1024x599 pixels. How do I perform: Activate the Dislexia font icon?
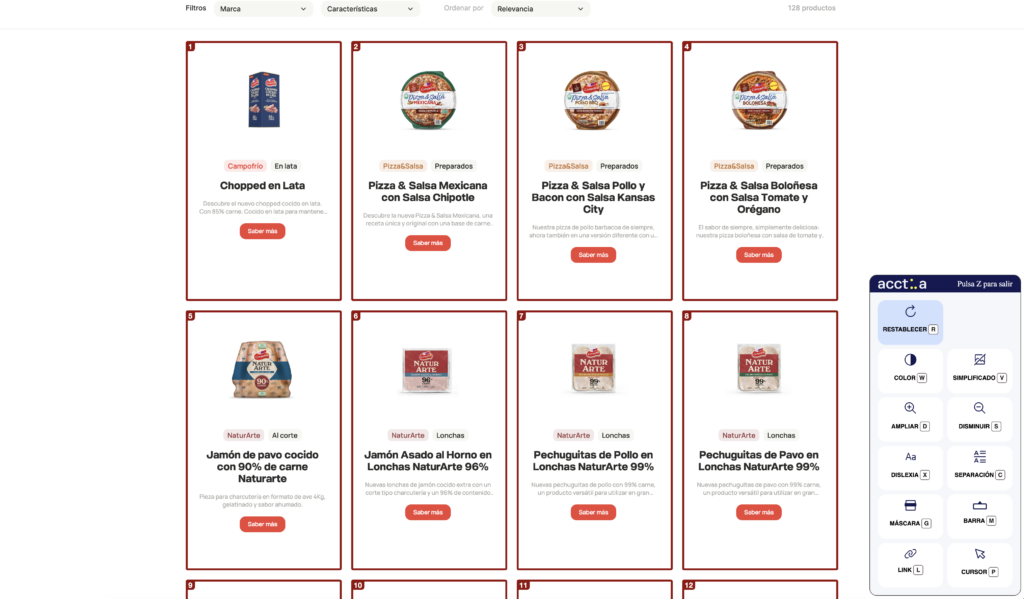910,457
